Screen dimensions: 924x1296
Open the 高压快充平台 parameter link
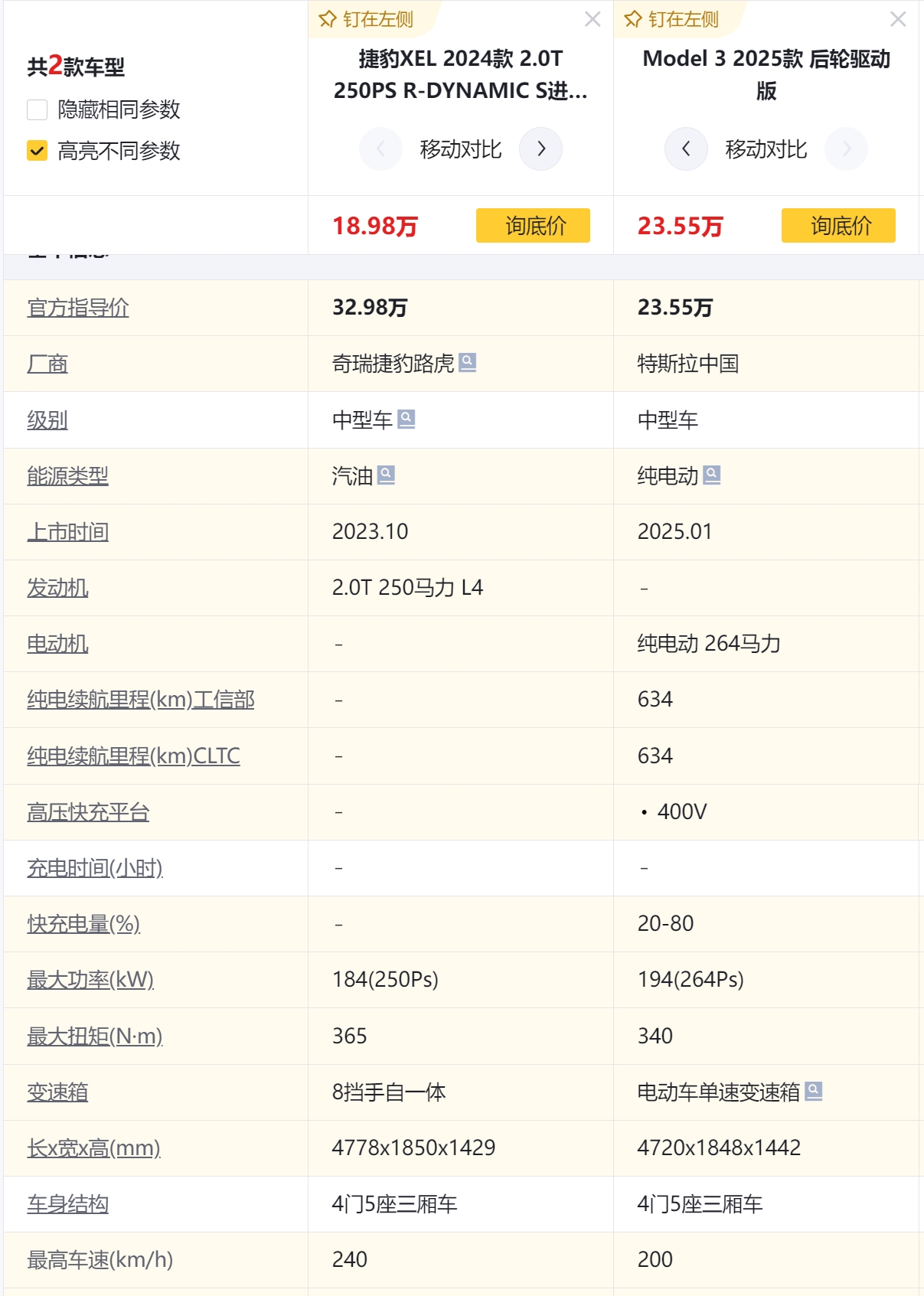click(88, 811)
